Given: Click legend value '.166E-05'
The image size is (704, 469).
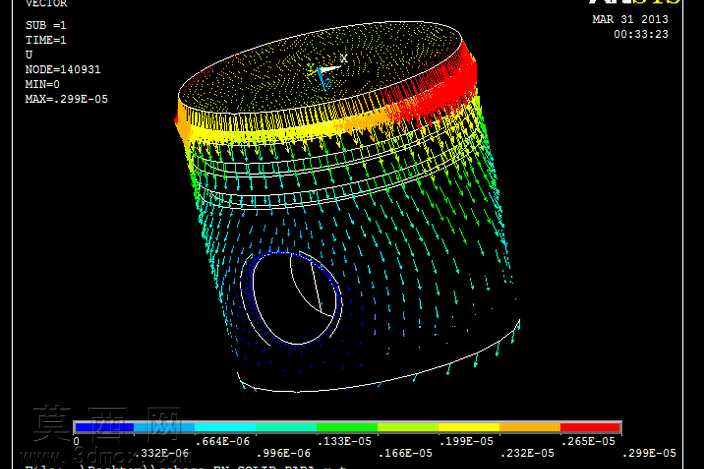Looking at the screenshot, I should click(x=405, y=453).
